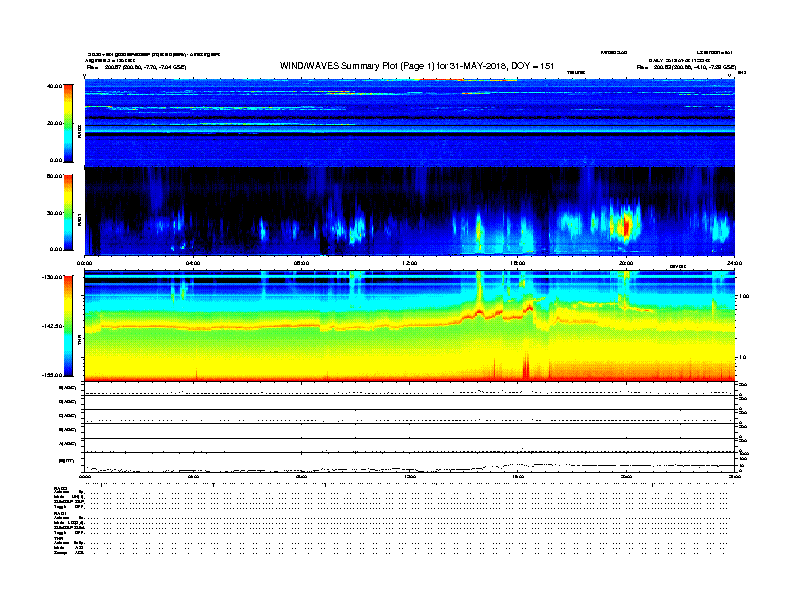792x612 pixels.
Task: Click the 20:00 tick label under RAD1 panel
Action: [x=626, y=263]
